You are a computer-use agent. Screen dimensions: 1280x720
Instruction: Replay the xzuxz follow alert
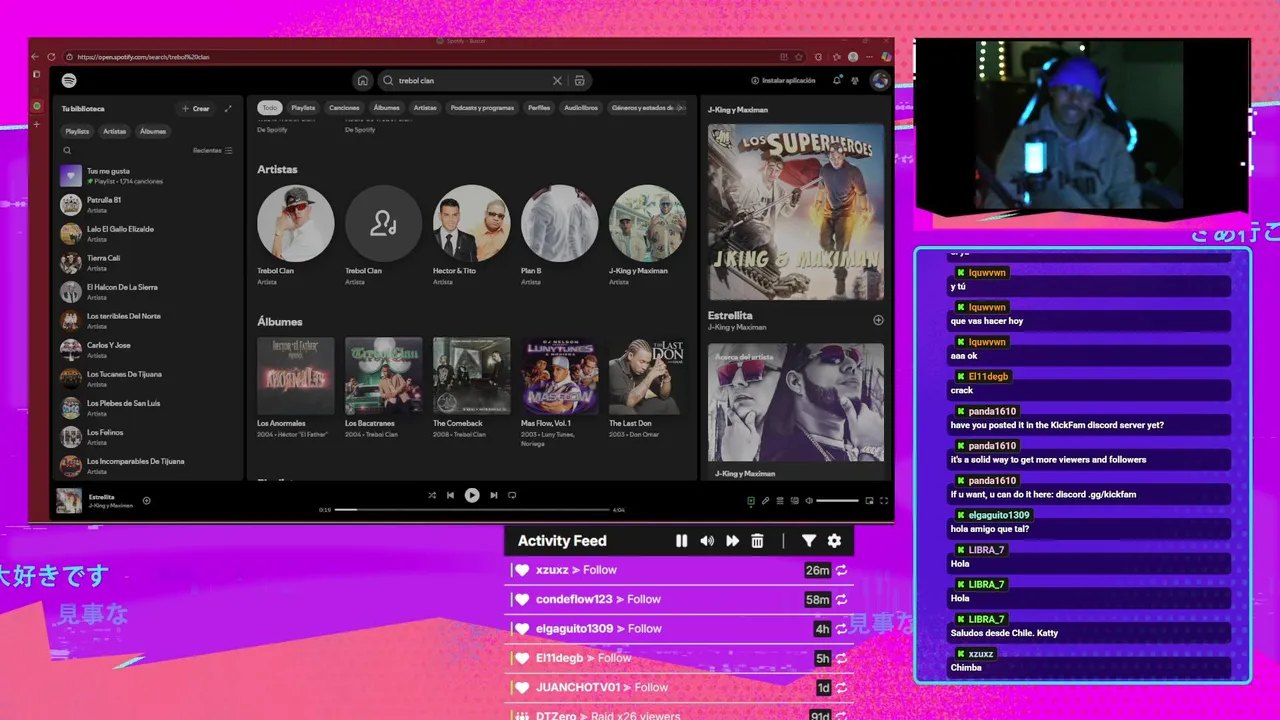[842, 570]
